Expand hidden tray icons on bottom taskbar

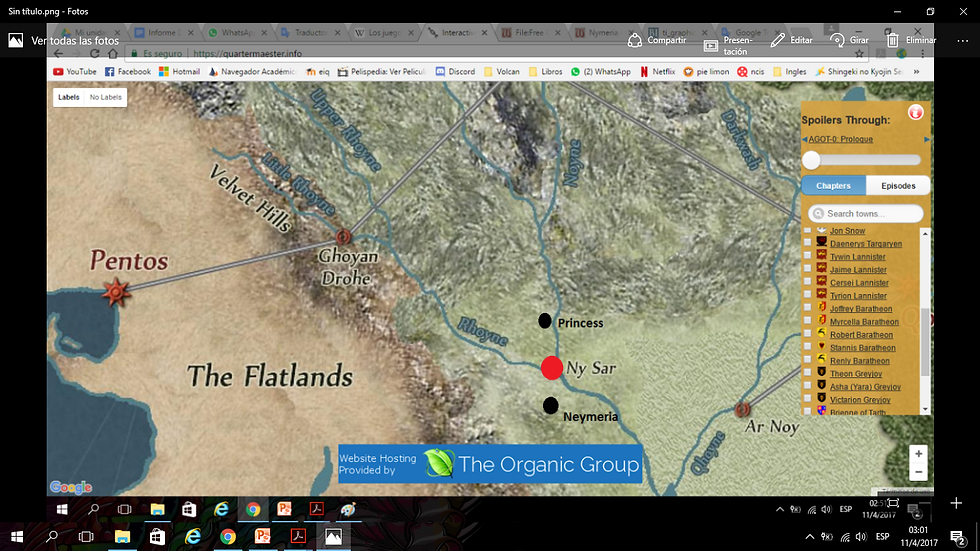pos(809,537)
